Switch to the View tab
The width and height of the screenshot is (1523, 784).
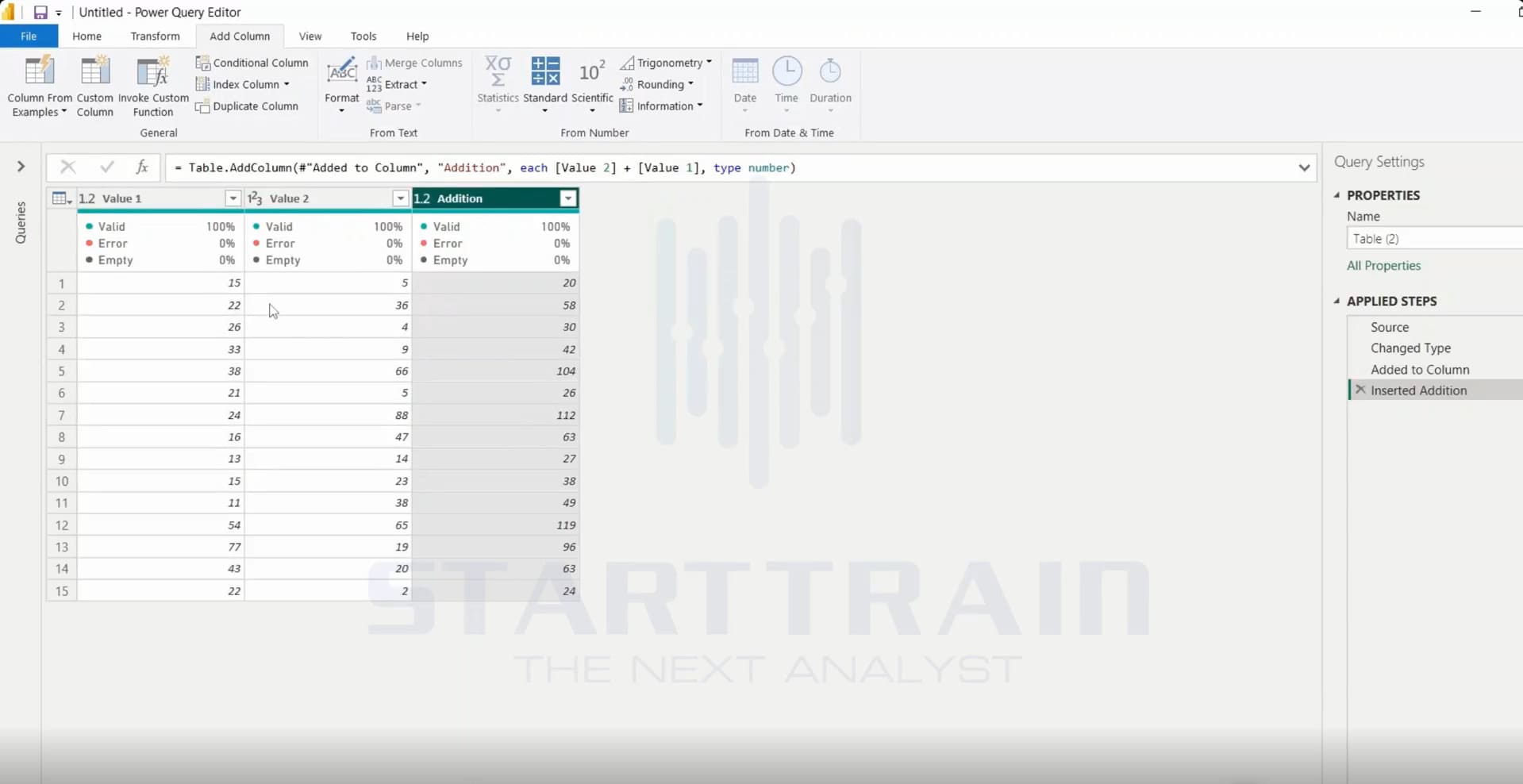point(310,36)
